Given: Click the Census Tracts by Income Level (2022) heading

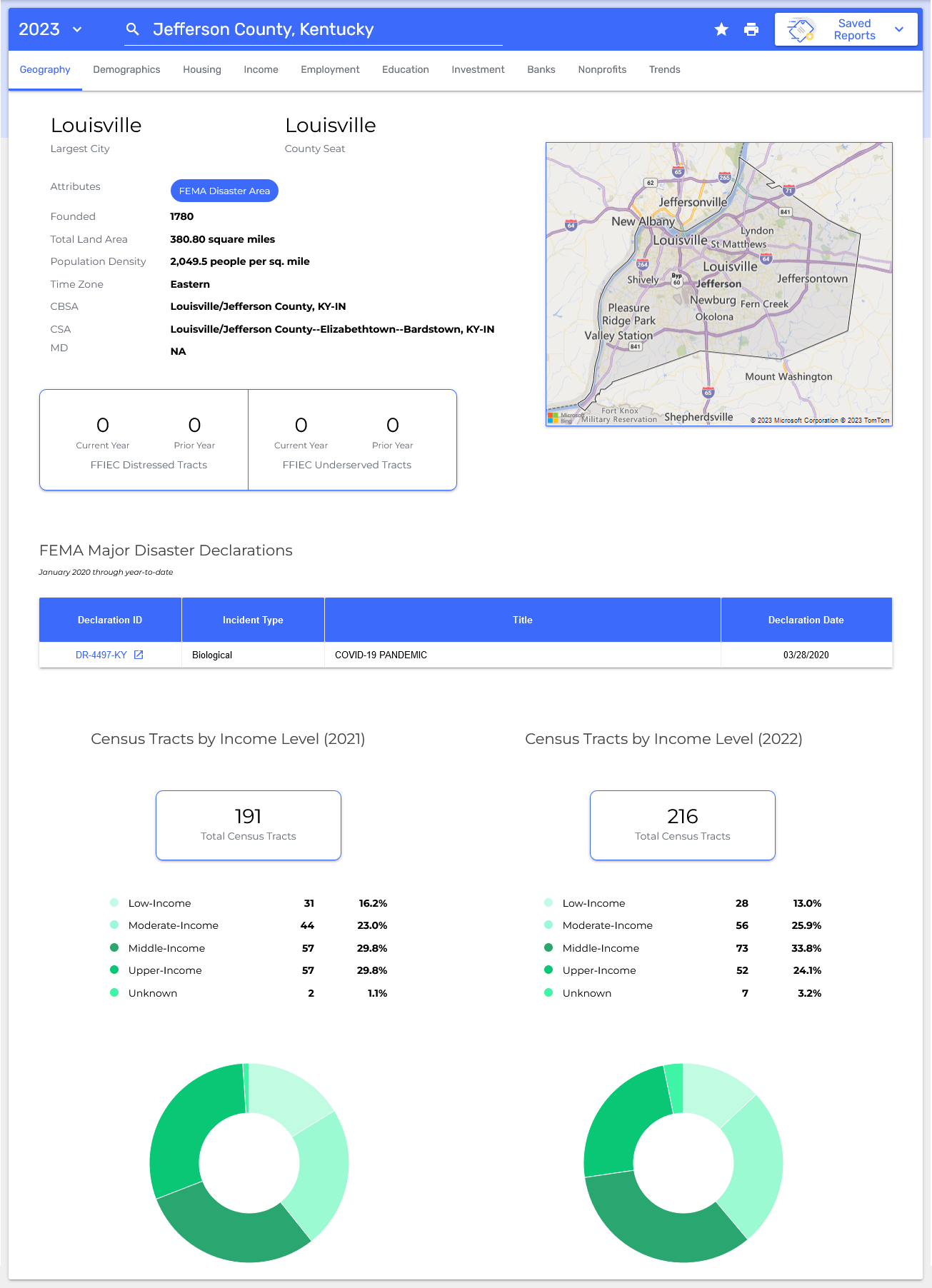Looking at the screenshot, I should 663,739.
